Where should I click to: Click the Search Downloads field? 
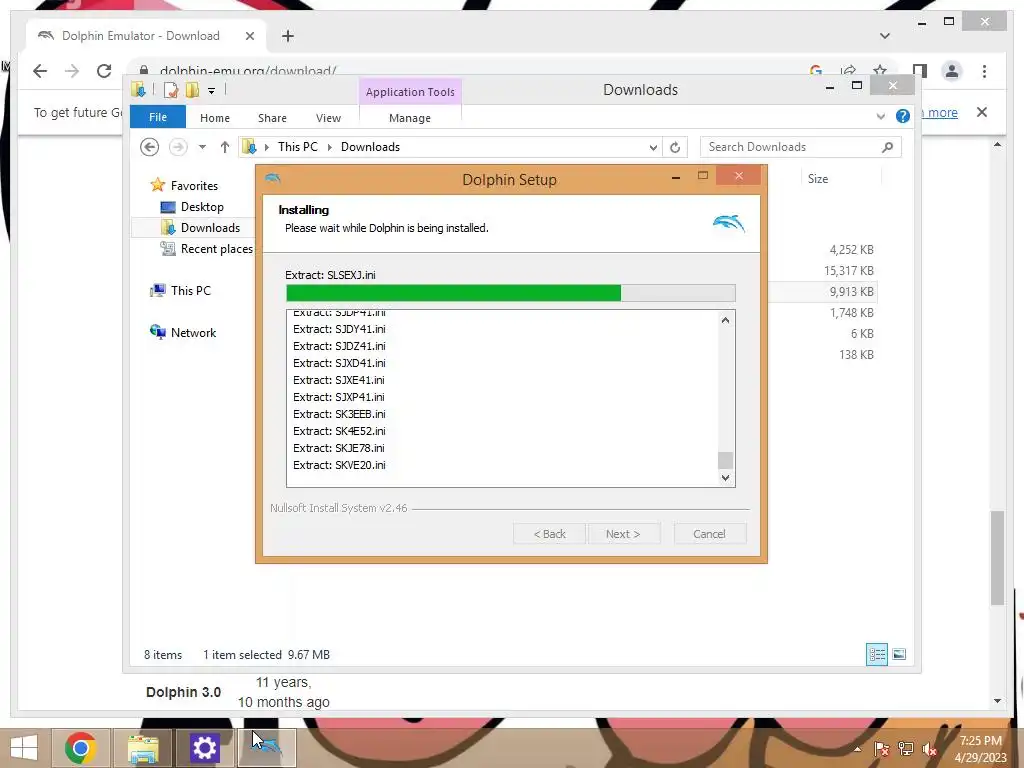click(x=801, y=147)
